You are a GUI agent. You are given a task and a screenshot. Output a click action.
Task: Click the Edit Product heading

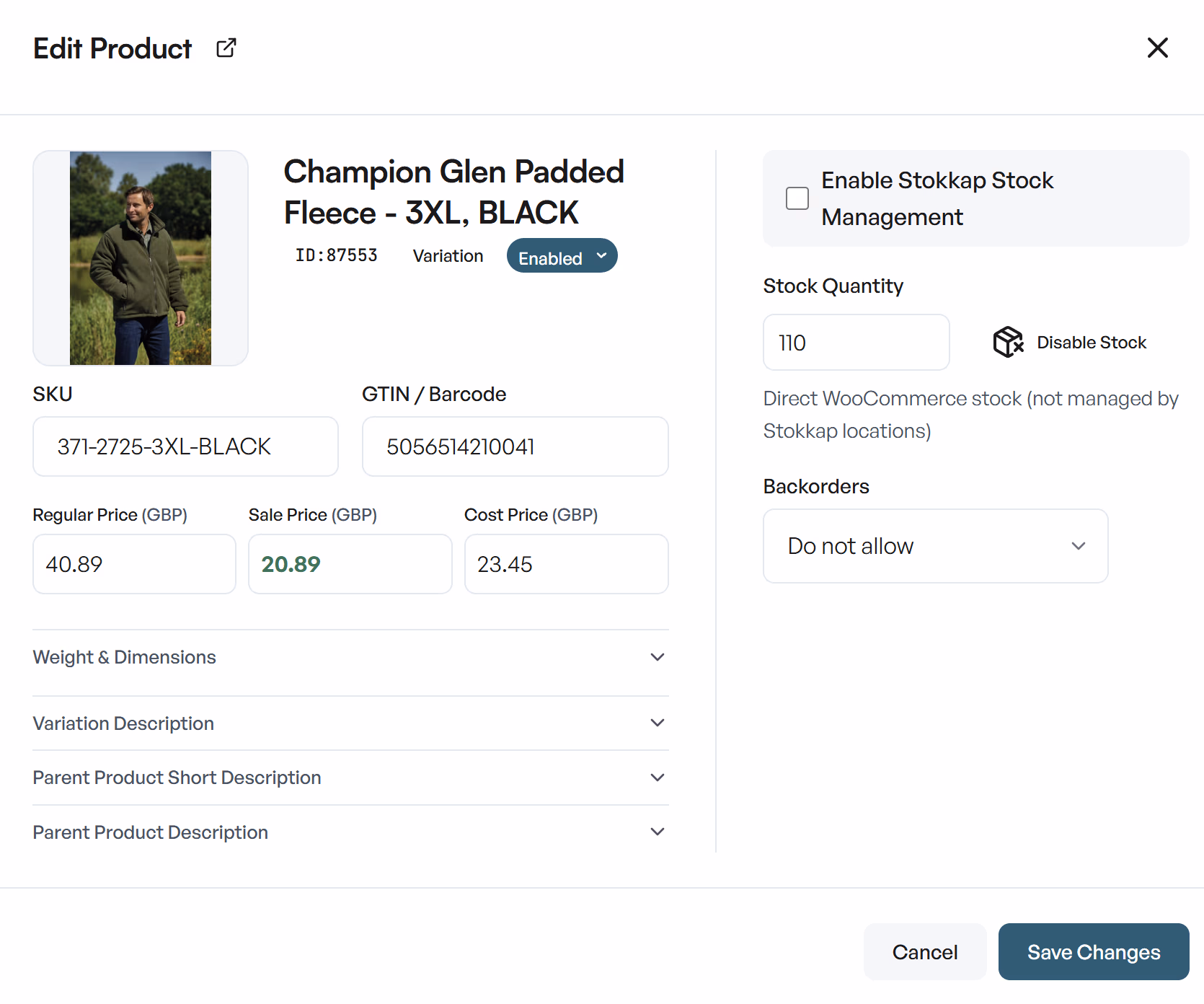112,48
